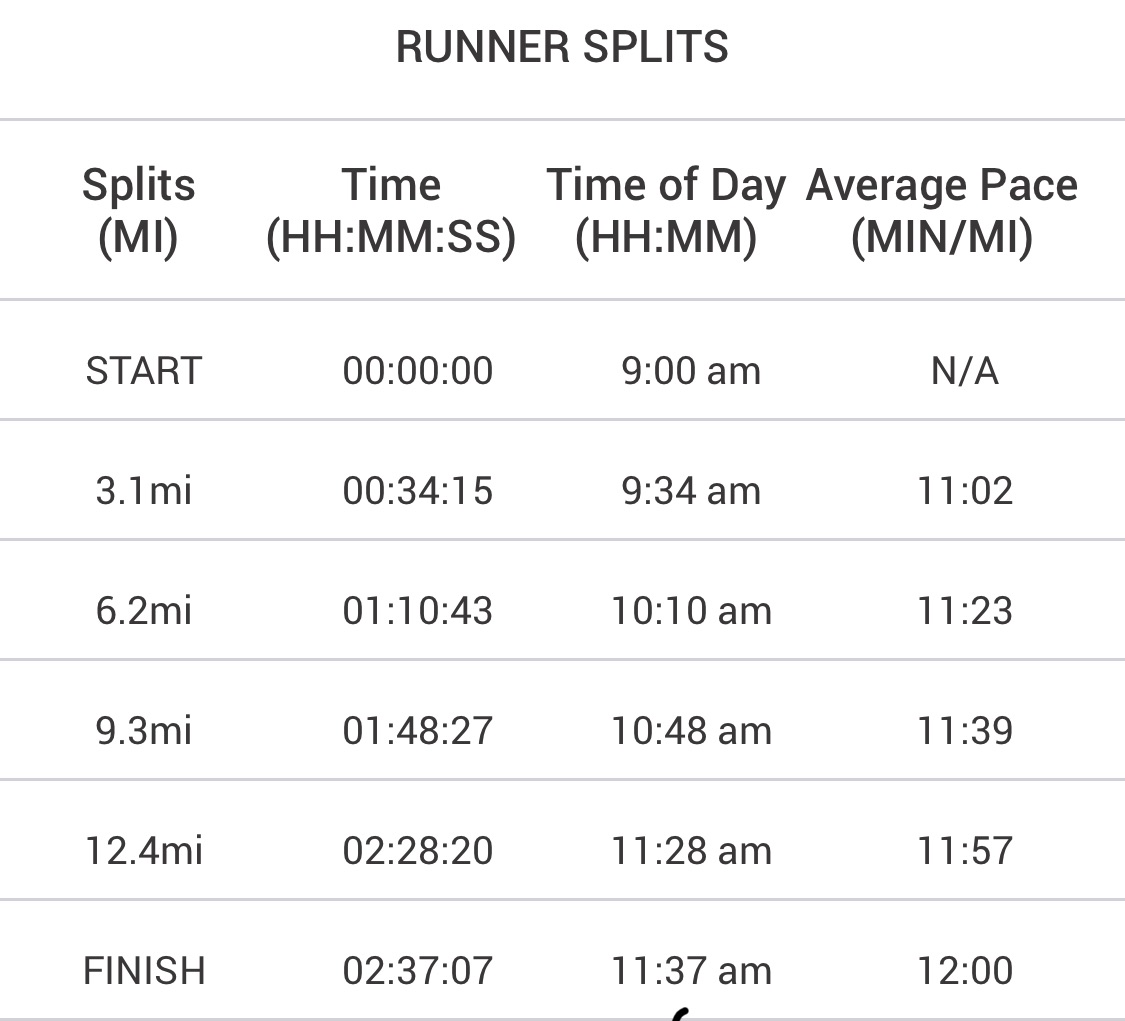Select the Splits (MI) column header
This screenshot has width=1125, height=1021.
(138, 211)
